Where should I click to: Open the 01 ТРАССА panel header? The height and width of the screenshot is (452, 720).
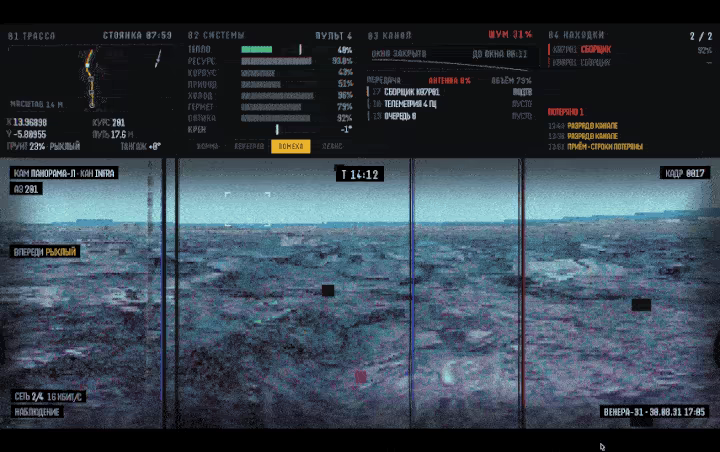click(x=31, y=36)
